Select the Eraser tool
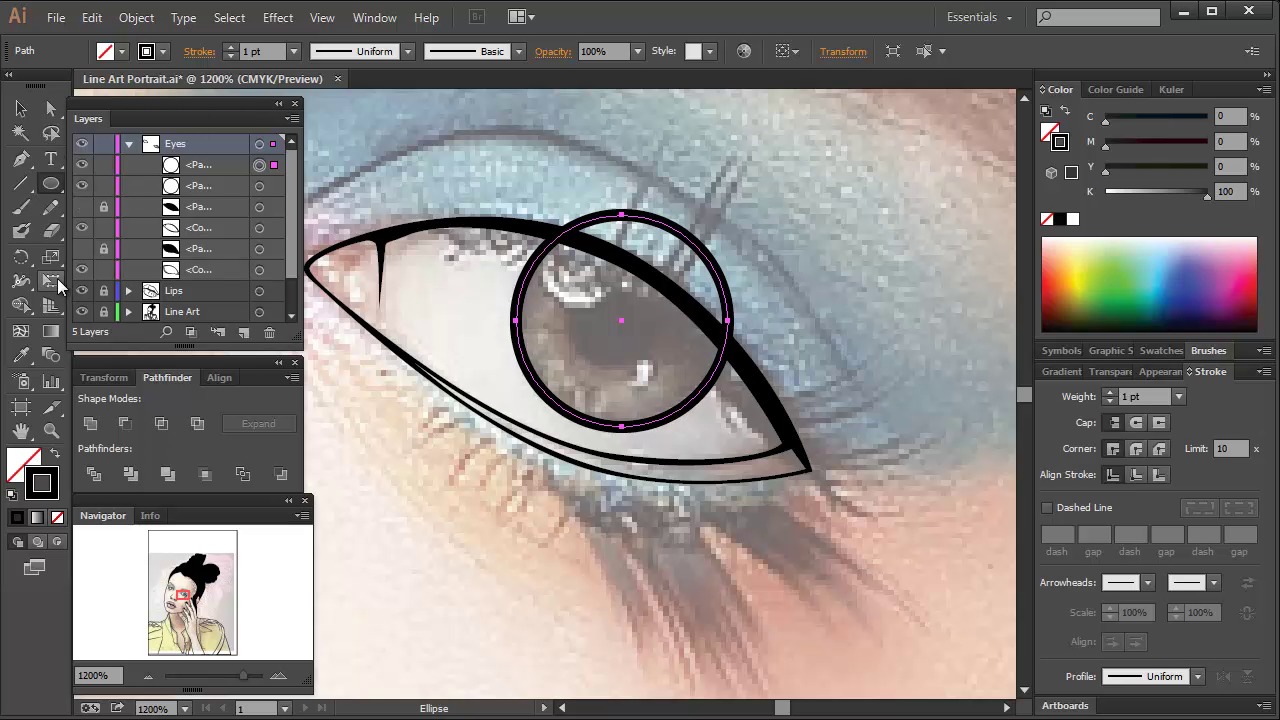Screen dimensions: 1280x720 click(51, 232)
